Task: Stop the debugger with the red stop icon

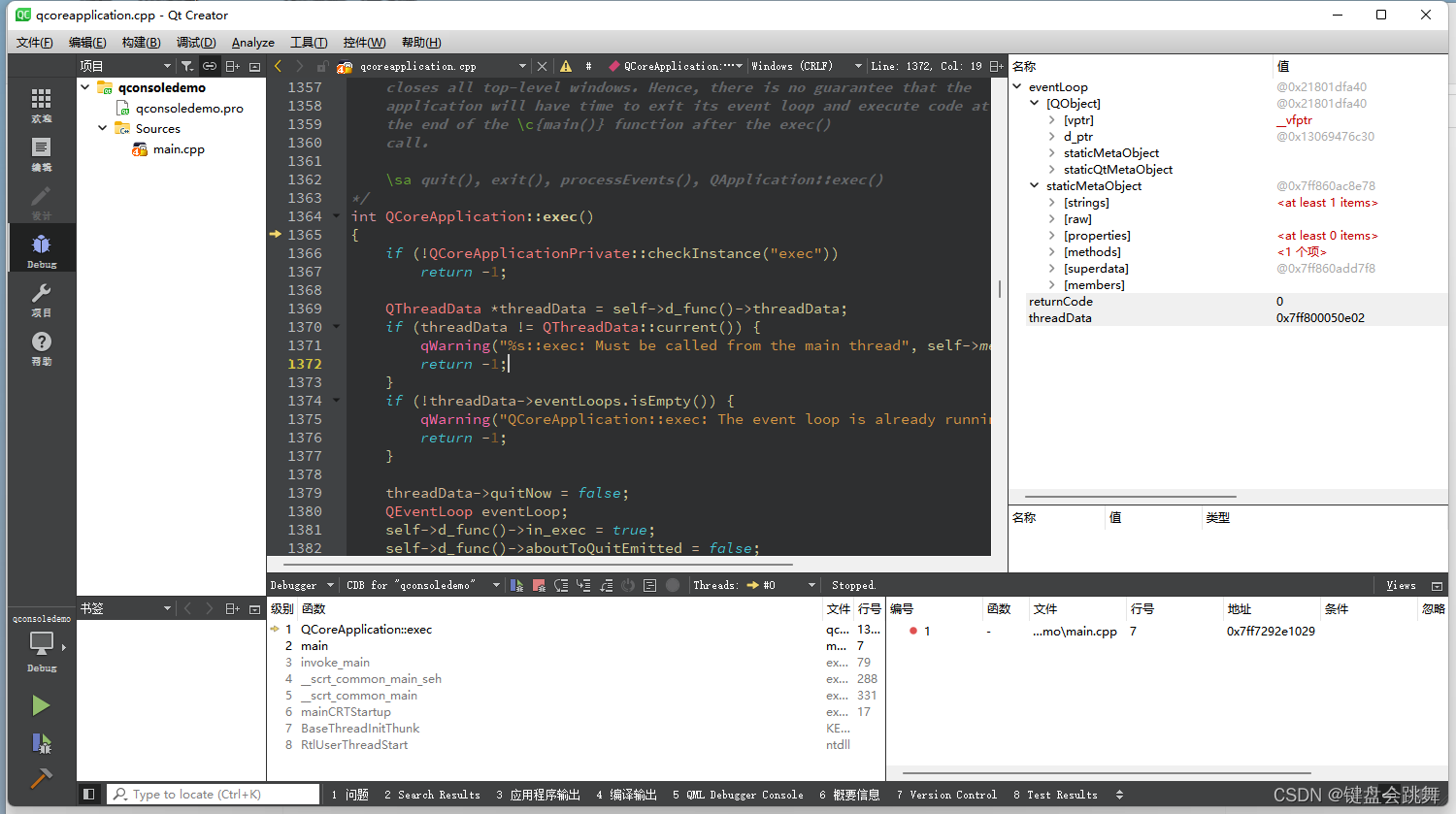Action: [539, 585]
